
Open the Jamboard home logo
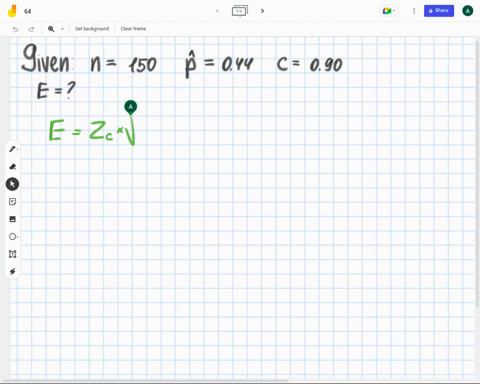click(12, 11)
